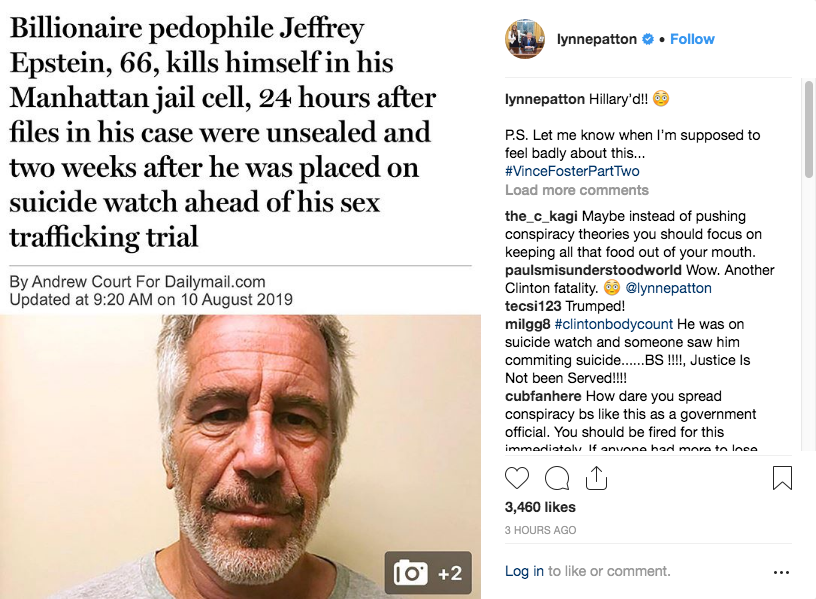The height and width of the screenshot is (599, 816).
Task: Open lynnepatton profile picture avatar
Action: [x=525, y=39]
